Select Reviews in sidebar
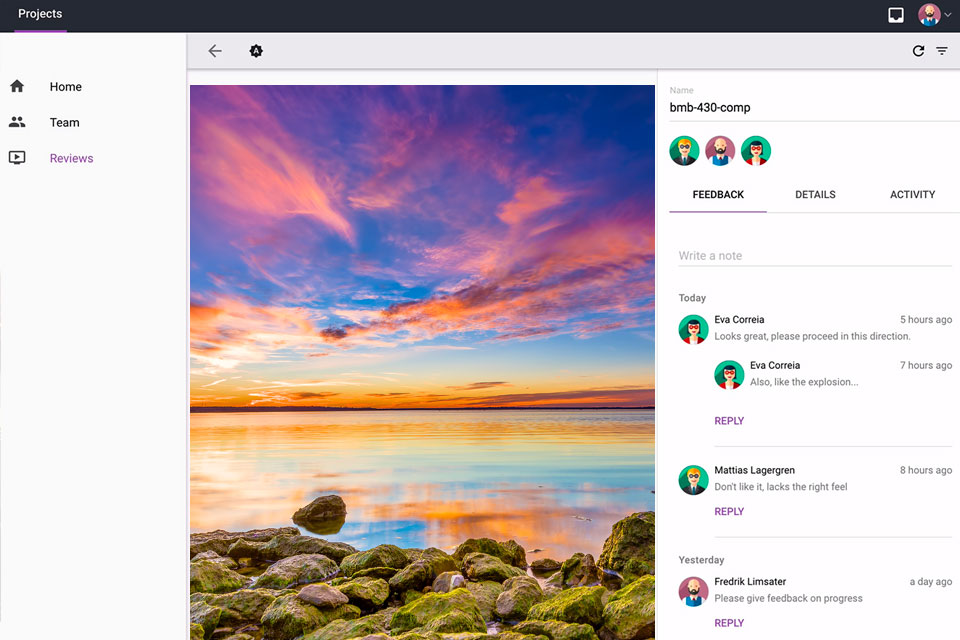Image resolution: width=960 pixels, height=640 pixels. coord(72,158)
